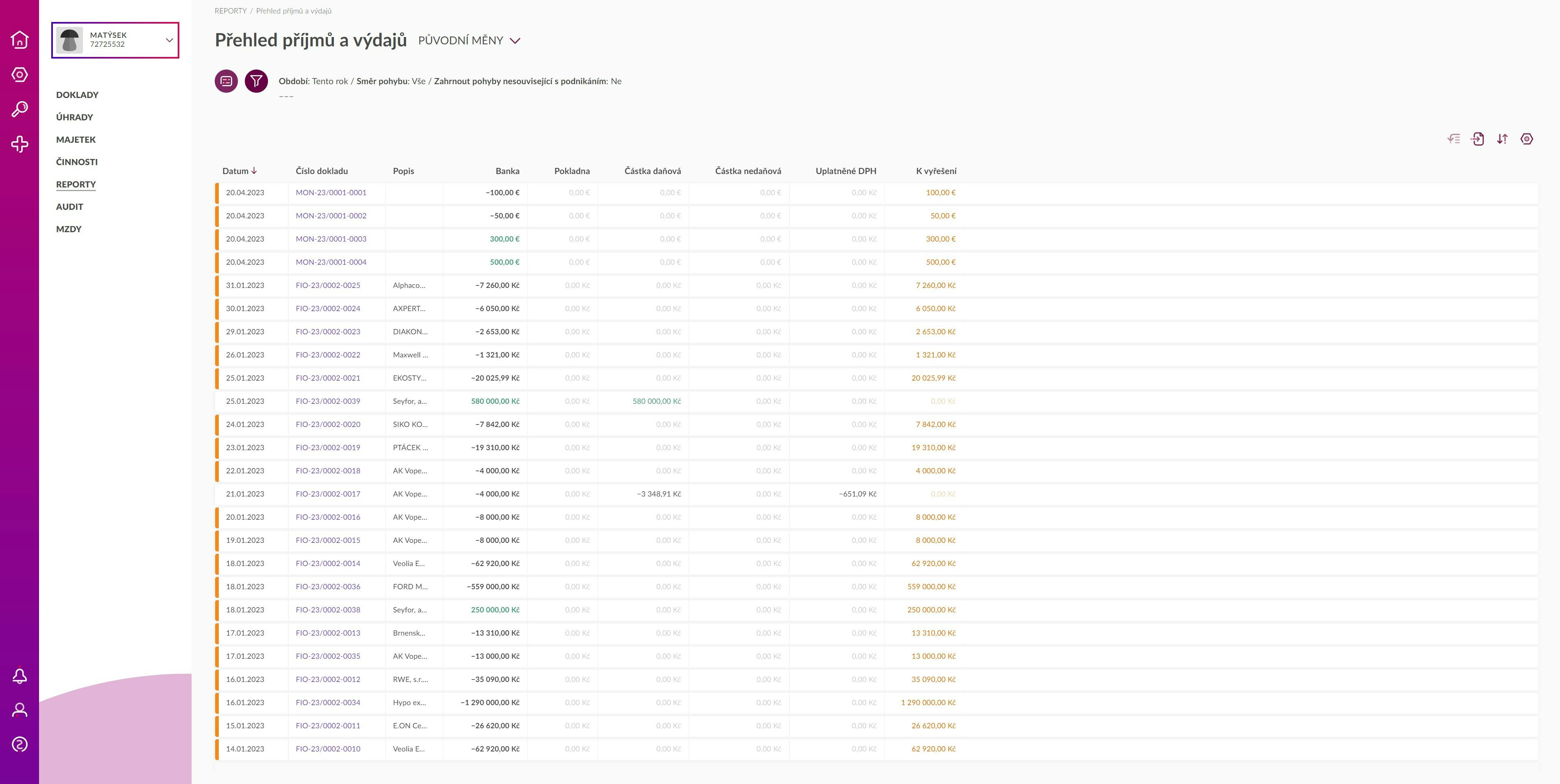Click round list icon beside filter
The image size is (1560, 784).
226,81
